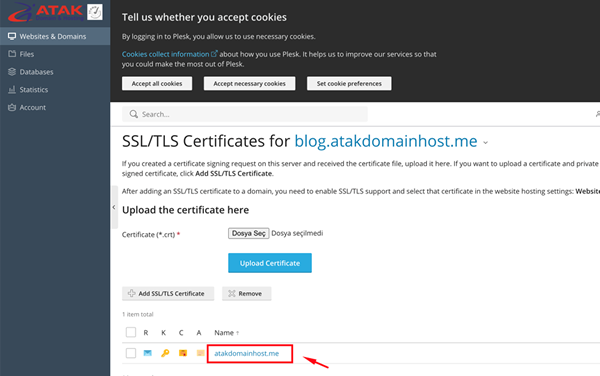
Task: Click external-link icon after Cookies collect information
Action: click(x=214, y=54)
